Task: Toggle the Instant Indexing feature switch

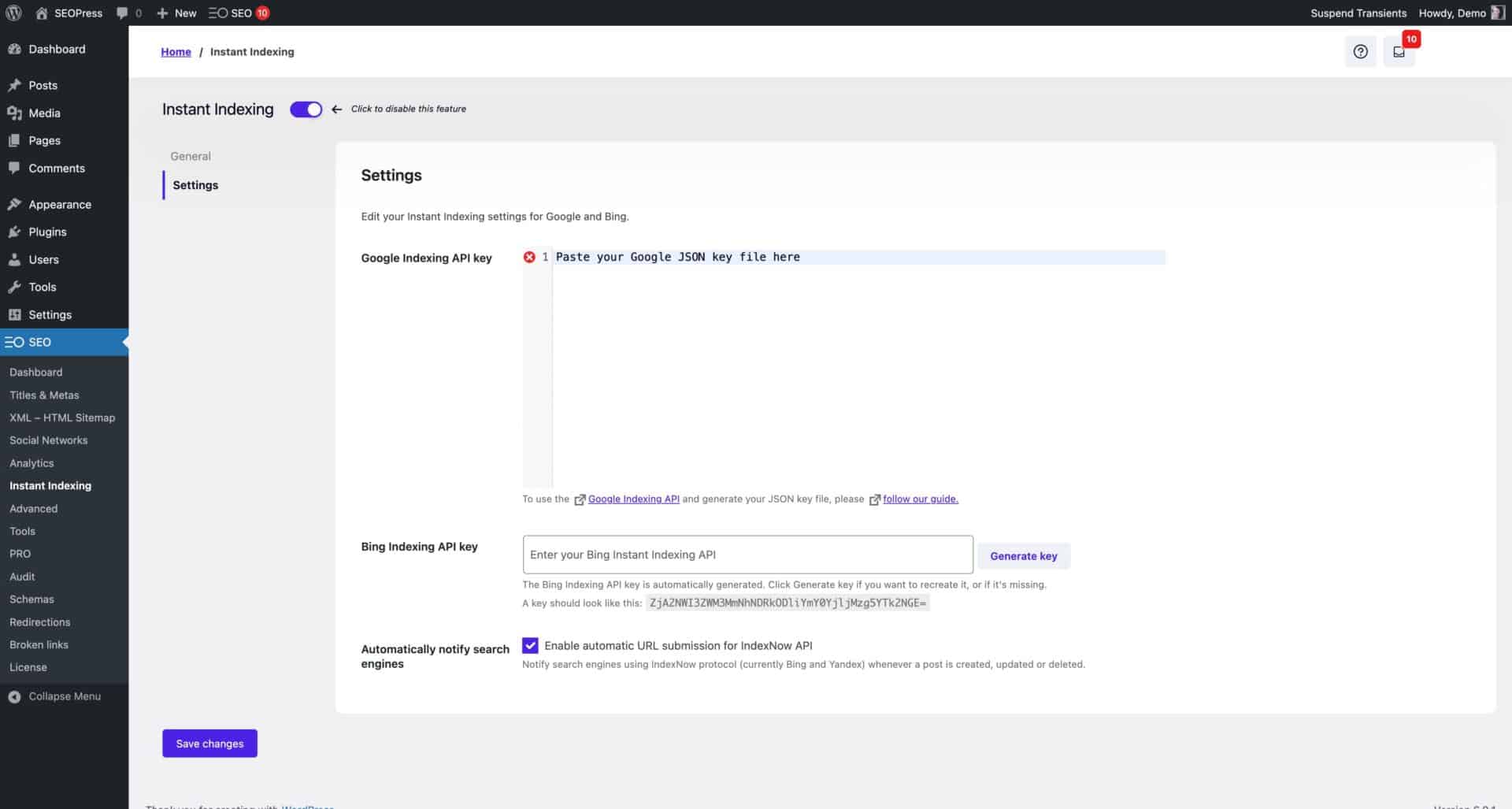Action: (x=306, y=109)
